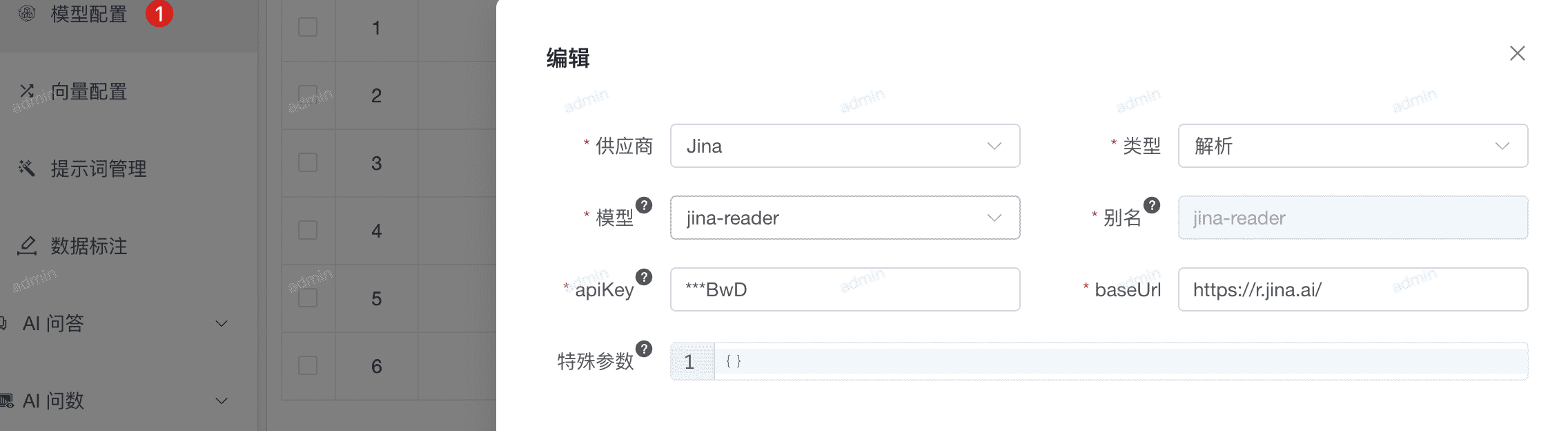The image size is (1568, 431).
Task: Expand the AI 问答 sidebar section
Action: click(220, 323)
